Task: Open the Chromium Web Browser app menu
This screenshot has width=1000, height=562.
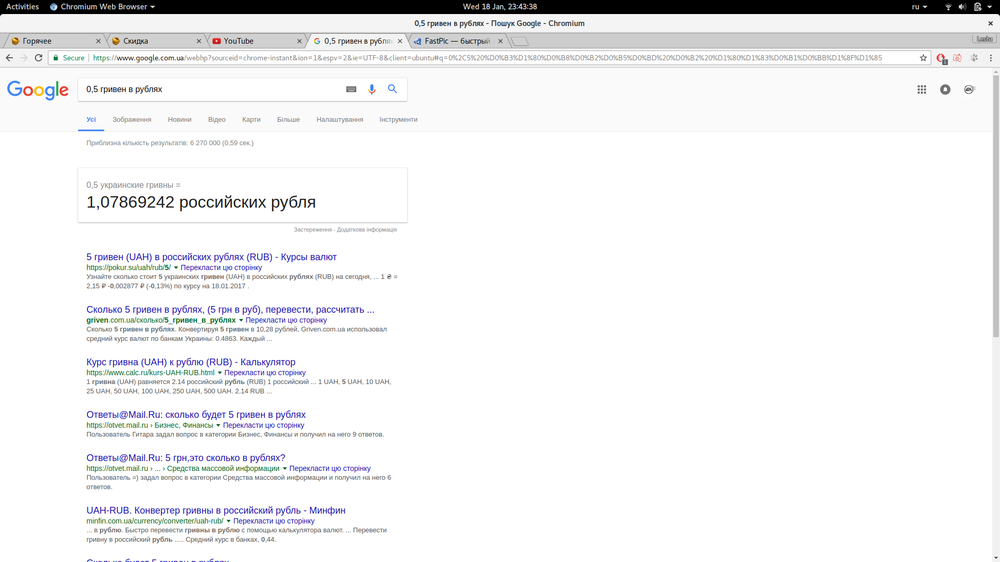Action: (102, 7)
